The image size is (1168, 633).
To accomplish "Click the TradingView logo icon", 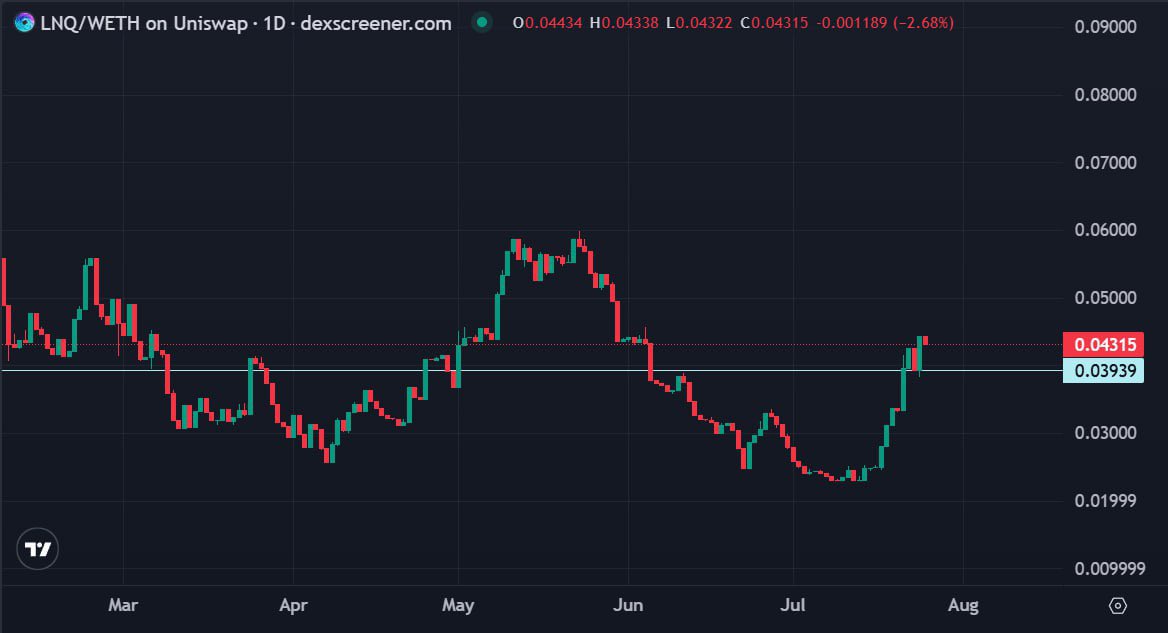I will [x=37, y=549].
